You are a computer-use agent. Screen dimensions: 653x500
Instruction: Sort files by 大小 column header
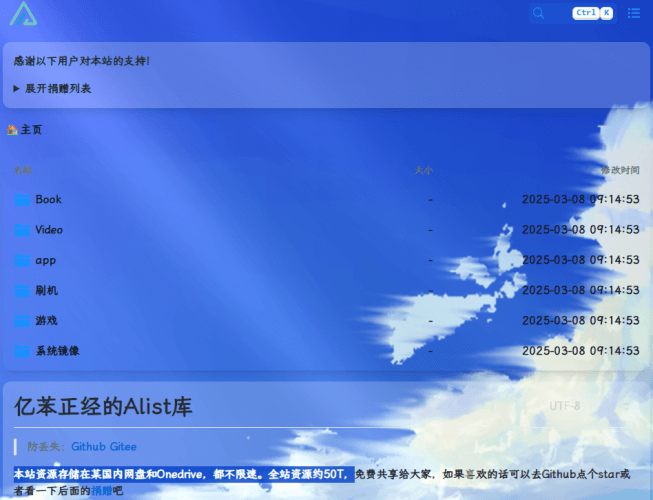[x=424, y=170]
